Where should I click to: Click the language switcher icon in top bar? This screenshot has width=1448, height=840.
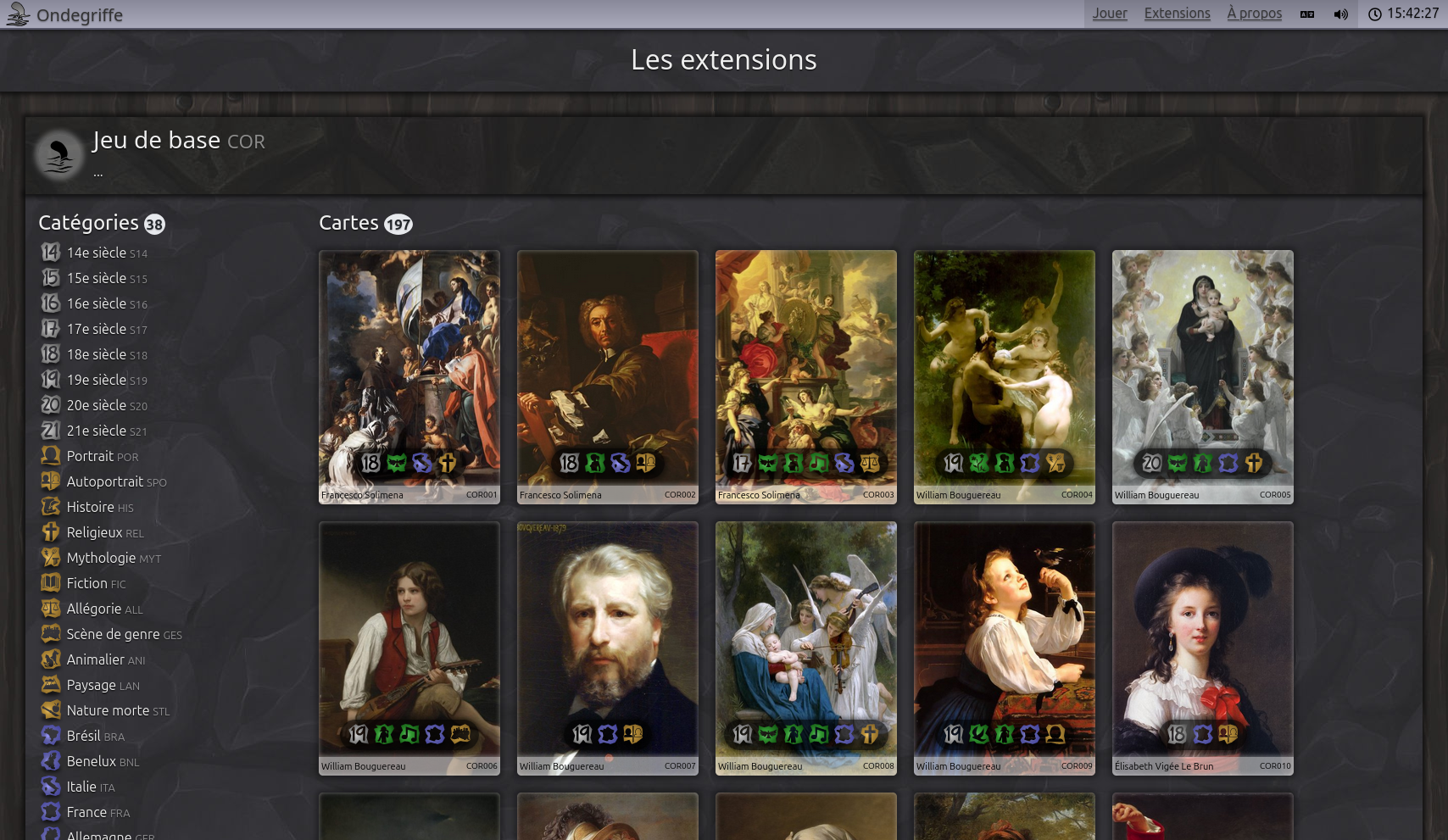coord(1307,14)
